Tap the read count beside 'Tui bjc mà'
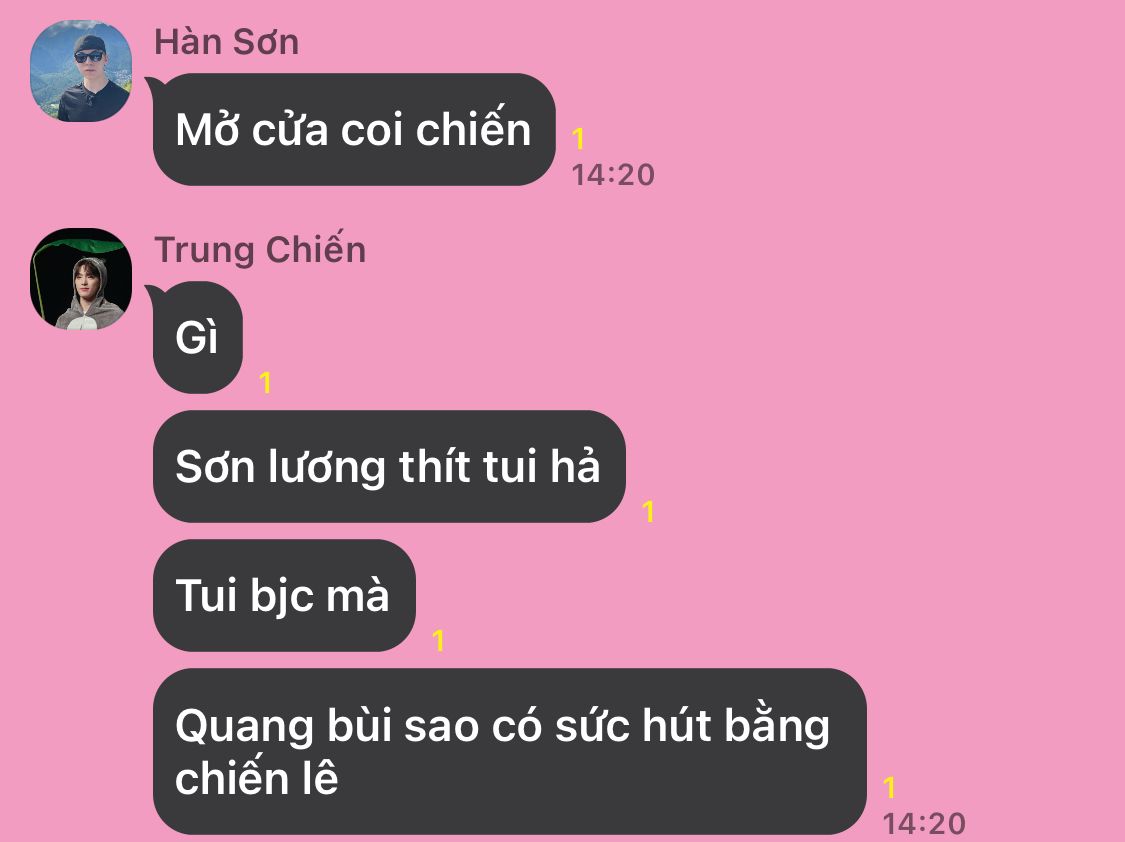Image resolution: width=1125 pixels, height=842 pixels. (x=438, y=641)
